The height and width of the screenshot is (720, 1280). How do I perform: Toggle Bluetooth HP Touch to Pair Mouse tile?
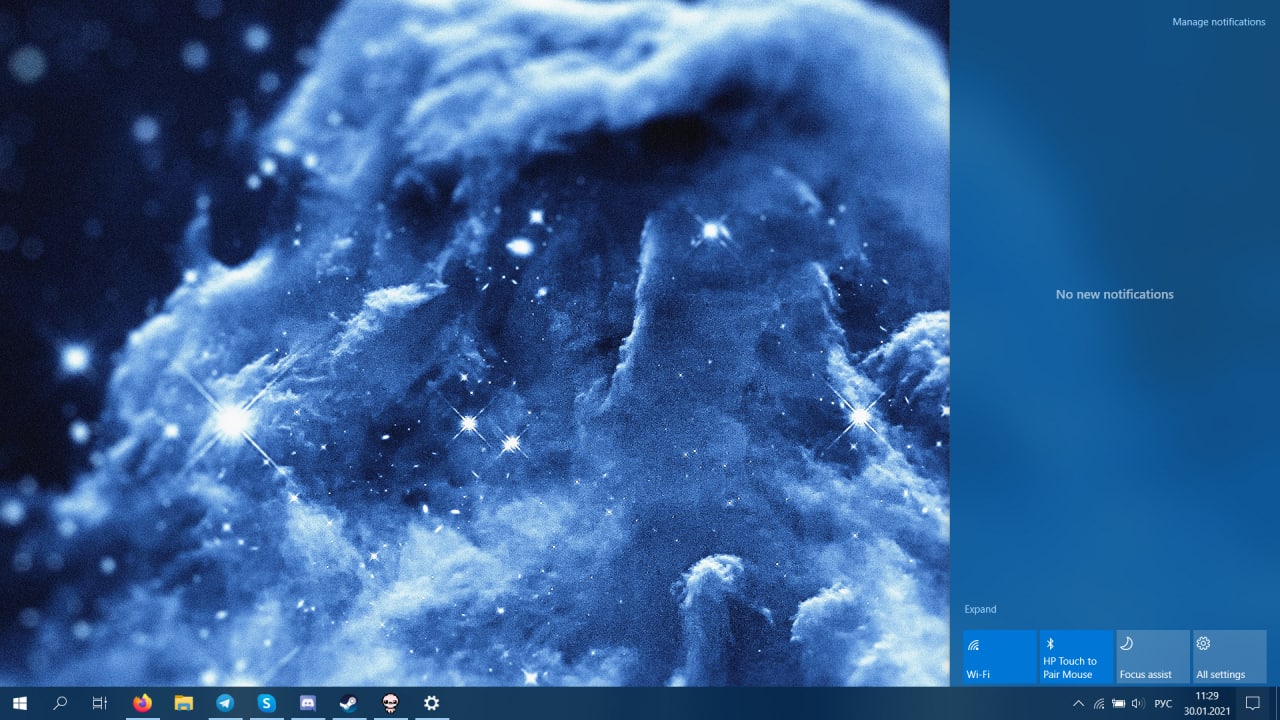1076,657
